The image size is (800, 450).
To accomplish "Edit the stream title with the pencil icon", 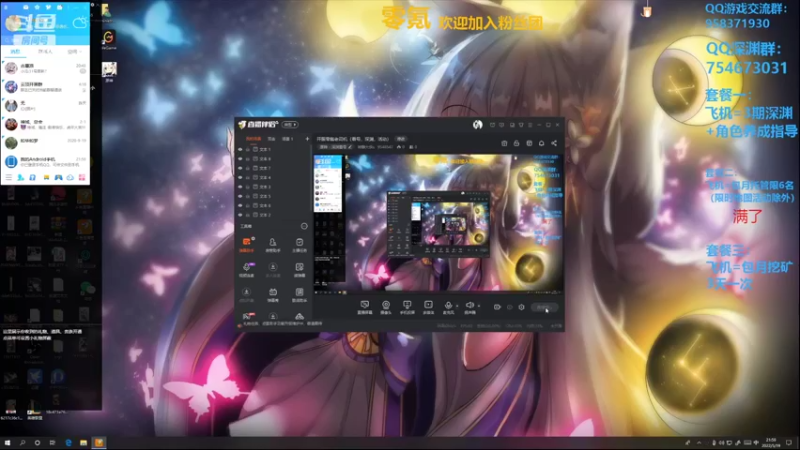I will 350,147.
